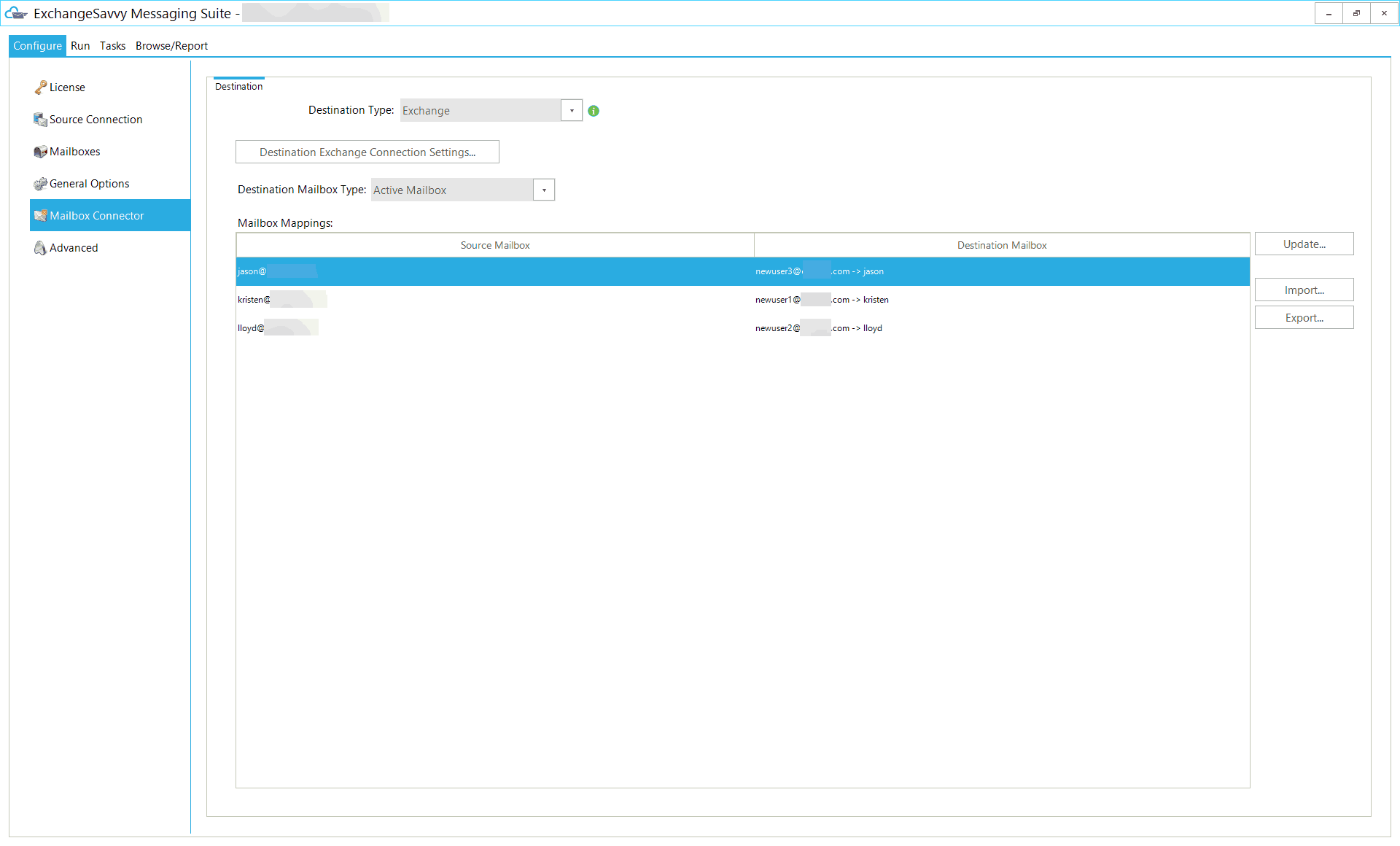Viewport: 1400px width, 846px height.
Task: Click the ExchangeSavvy app logo icon
Action: [16, 13]
